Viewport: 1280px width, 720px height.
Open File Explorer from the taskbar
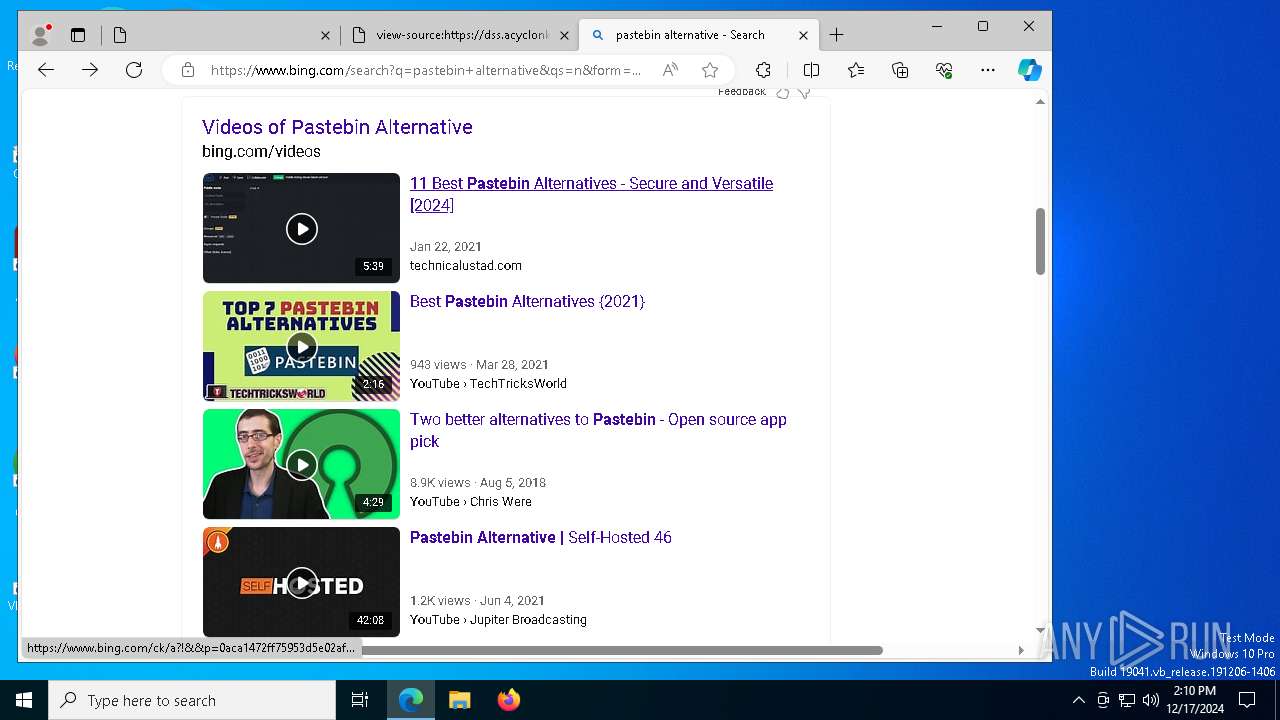tap(459, 700)
